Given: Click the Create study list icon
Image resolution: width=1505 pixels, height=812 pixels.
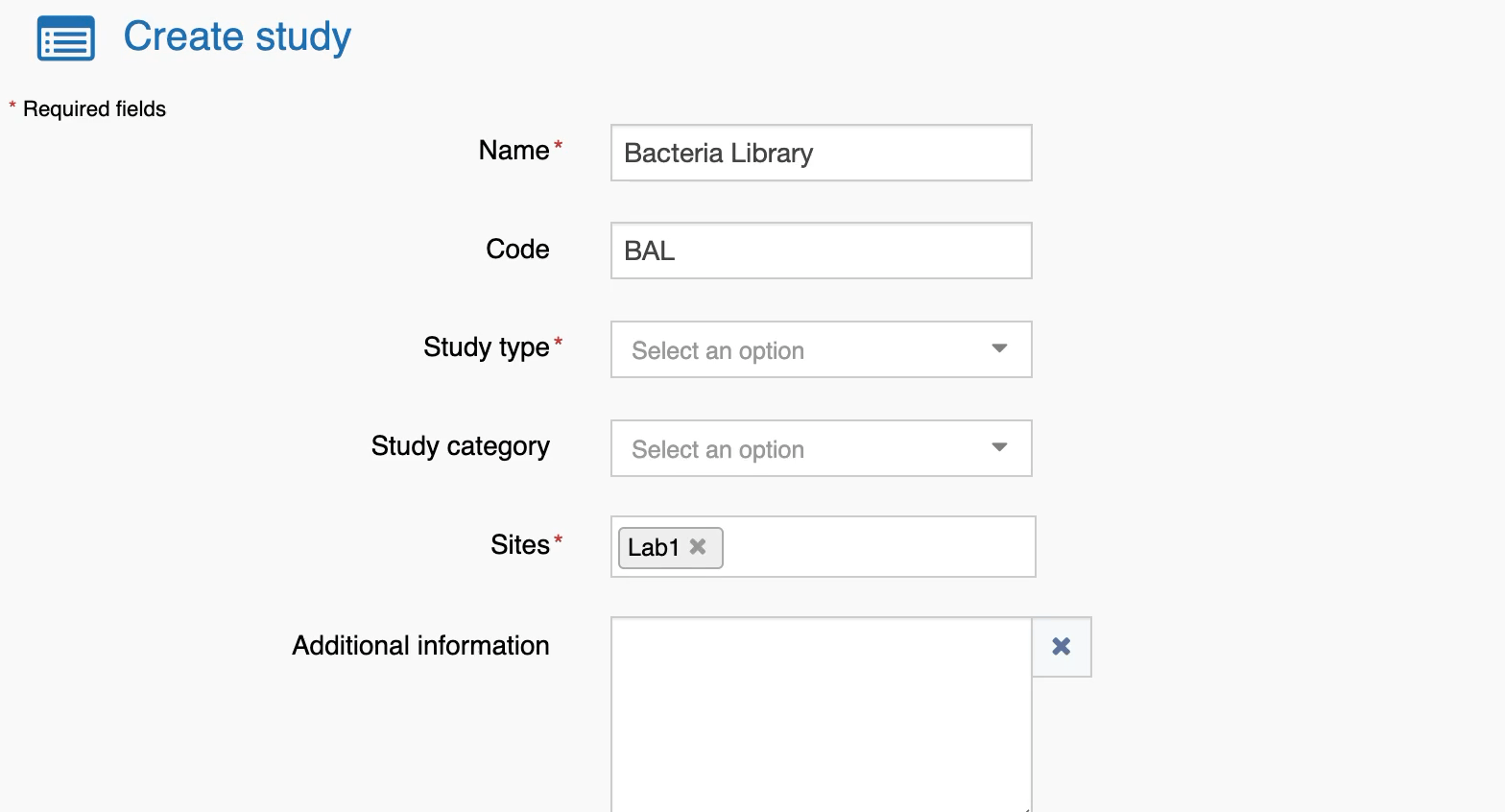Looking at the screenshot, I should pos(65,38).
